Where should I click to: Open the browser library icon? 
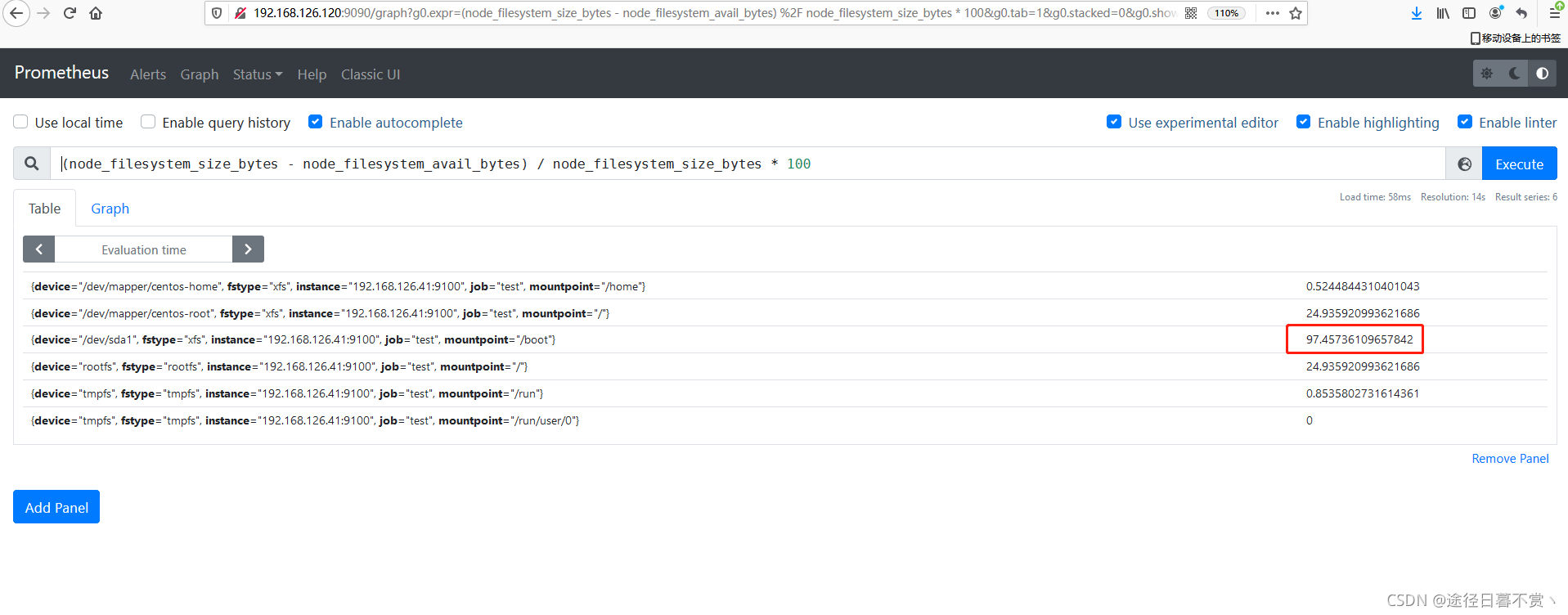pos(1443,13)
